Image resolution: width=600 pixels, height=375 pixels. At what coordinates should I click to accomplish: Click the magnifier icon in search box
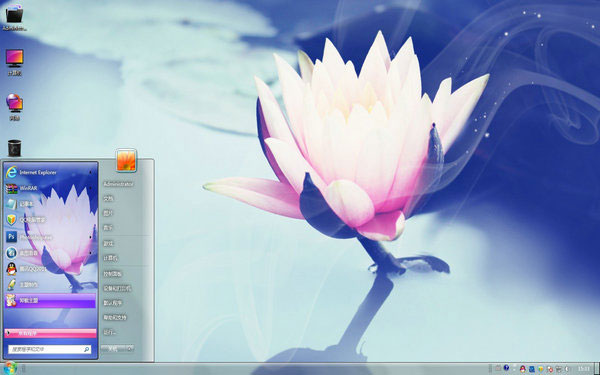click(86, 349)
